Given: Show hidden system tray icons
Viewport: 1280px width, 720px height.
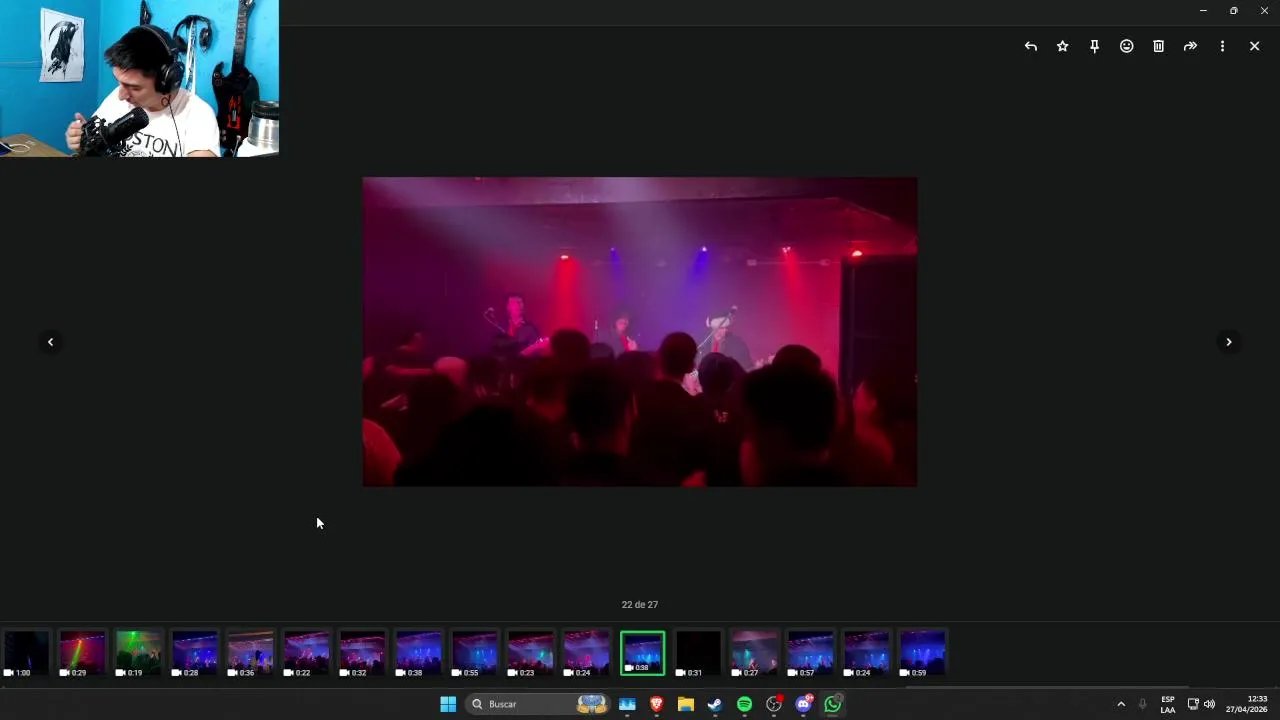Looking at the screenshot, I should pyautogui.click(x=1121, y=704).
